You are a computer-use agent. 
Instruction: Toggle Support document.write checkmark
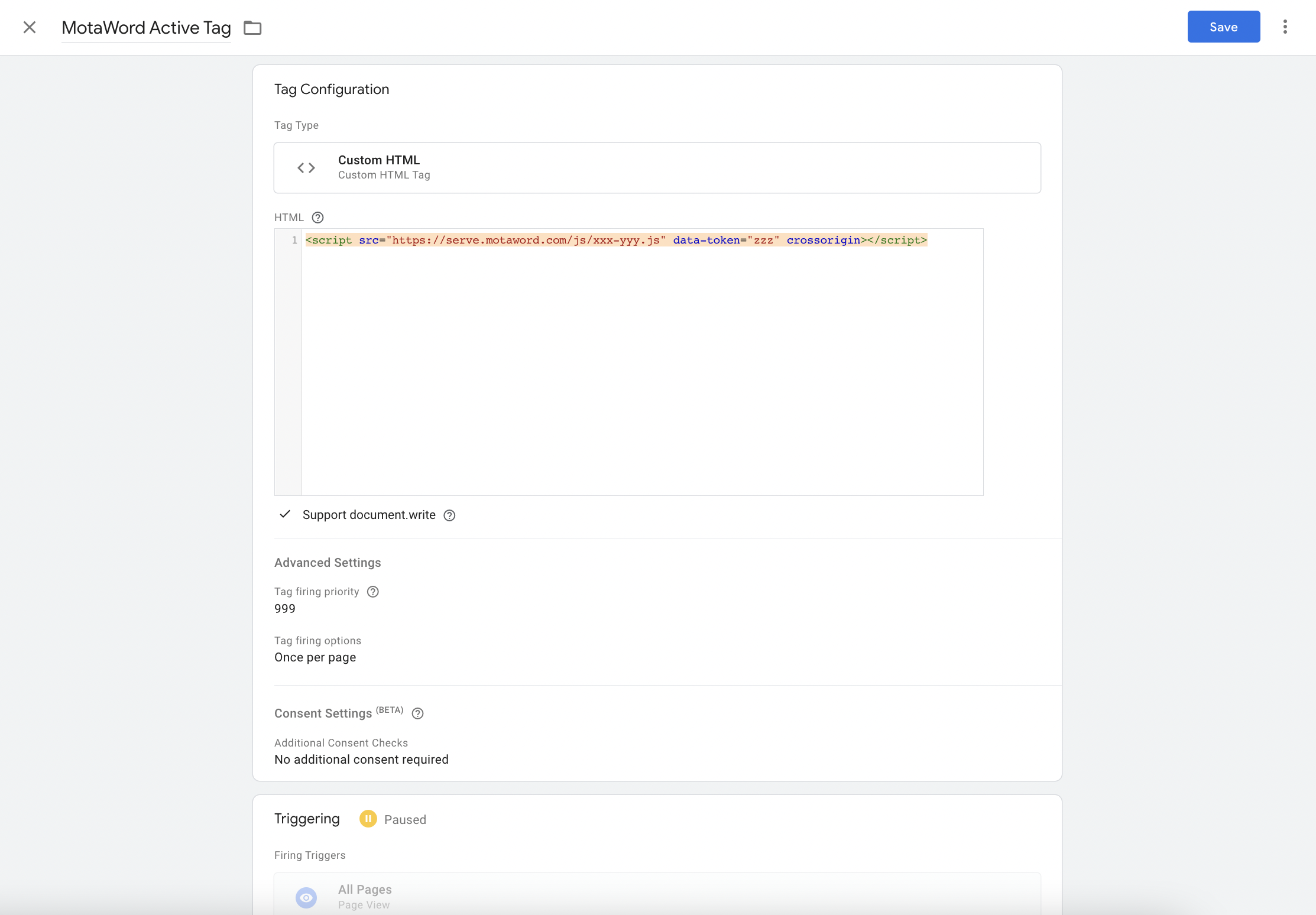[285, 514]
